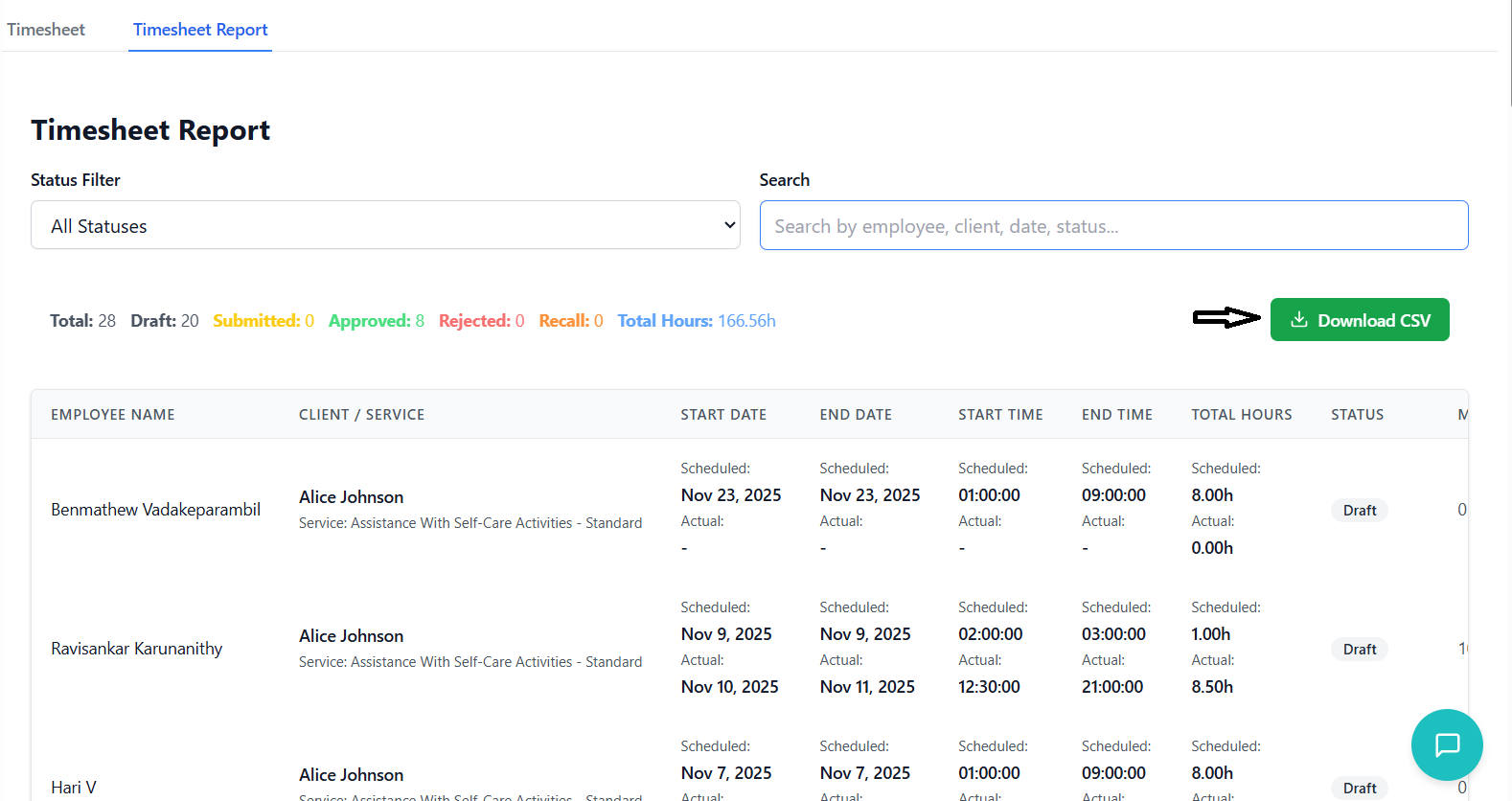Select Draft badge for Benmathew Vadakeparambil
Screen dimensions: 1512x801
click(x=1359, y=511)
